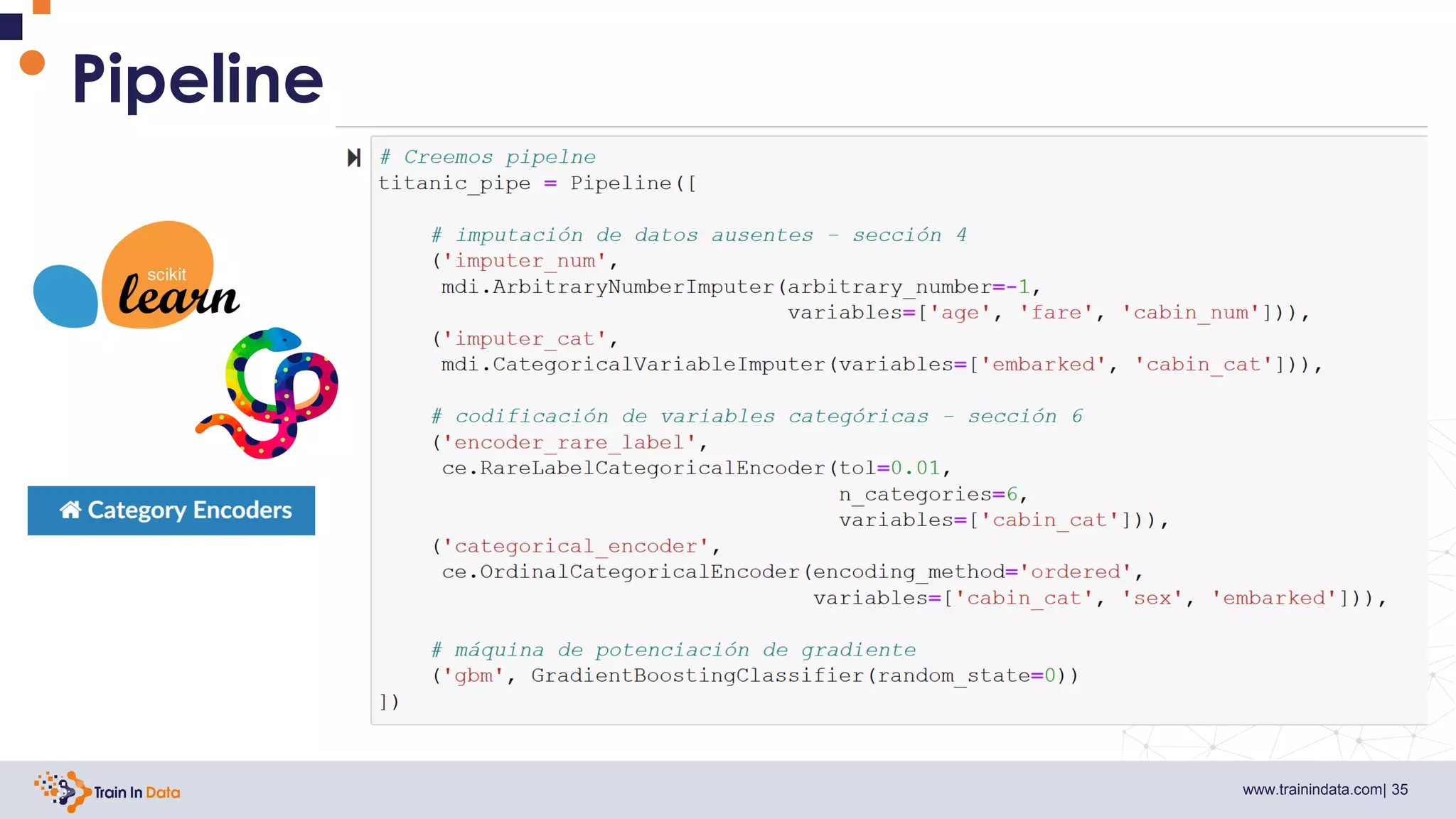Open the www.trainindata.com link

(x=1312, y=790)
